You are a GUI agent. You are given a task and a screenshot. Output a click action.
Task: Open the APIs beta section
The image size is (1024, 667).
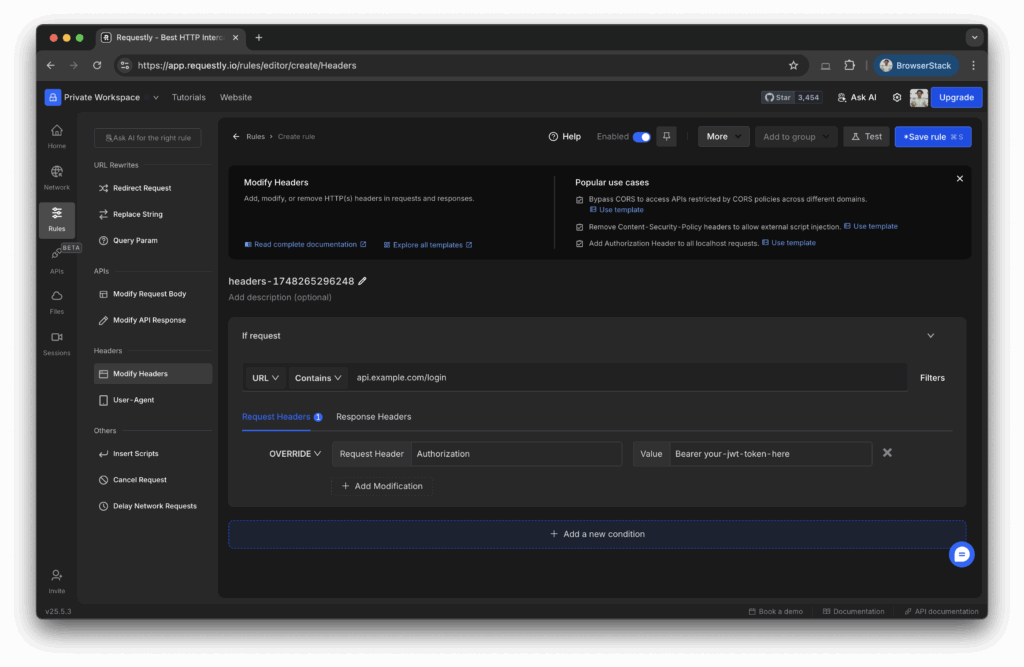57,259
